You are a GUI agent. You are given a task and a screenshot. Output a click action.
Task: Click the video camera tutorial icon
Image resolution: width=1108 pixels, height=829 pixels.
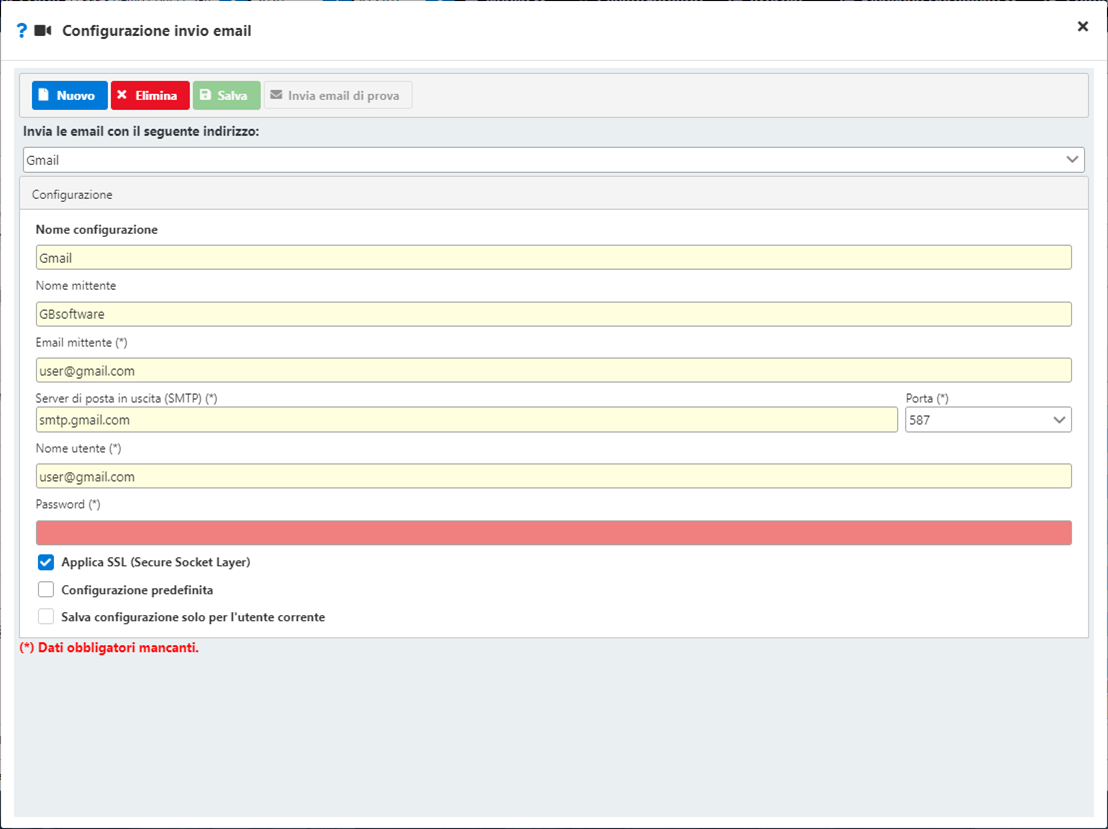click(42, 31)
